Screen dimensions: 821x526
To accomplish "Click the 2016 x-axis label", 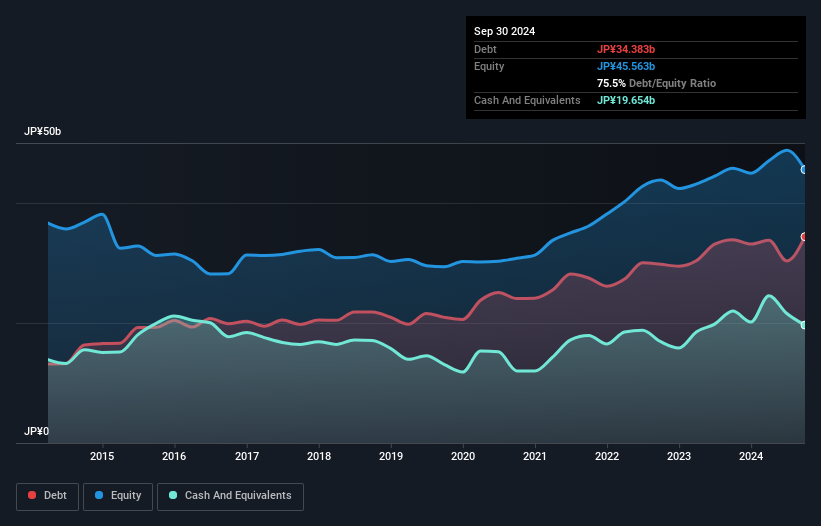I will (174, 456).
